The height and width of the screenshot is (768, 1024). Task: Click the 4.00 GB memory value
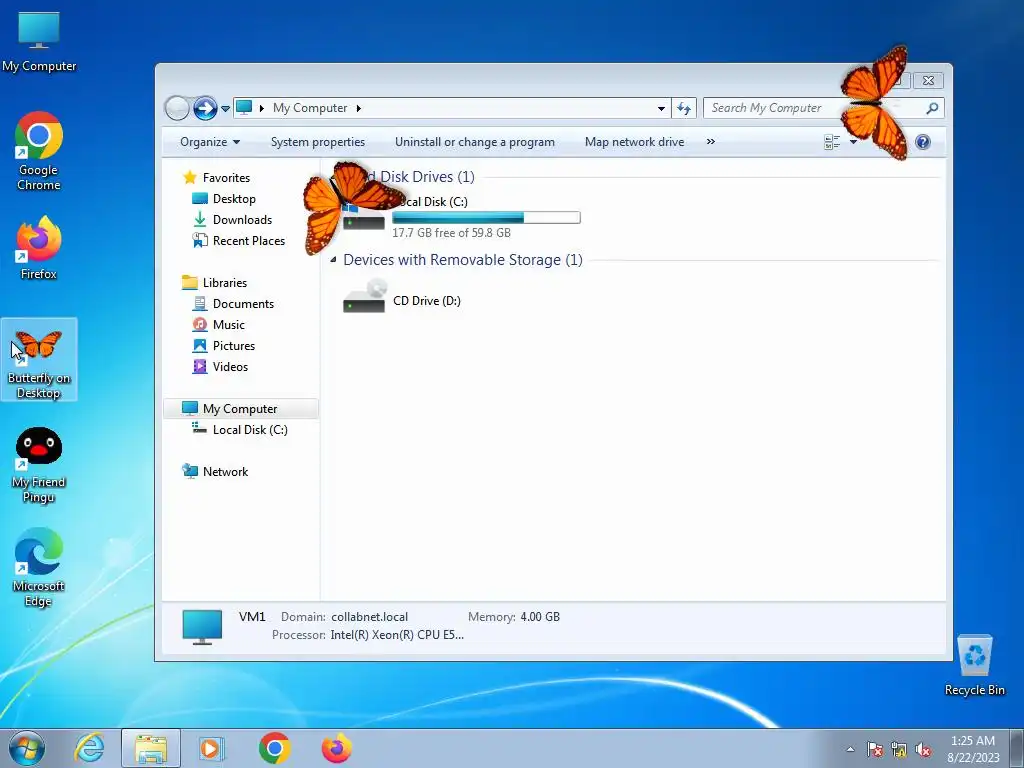540,616
